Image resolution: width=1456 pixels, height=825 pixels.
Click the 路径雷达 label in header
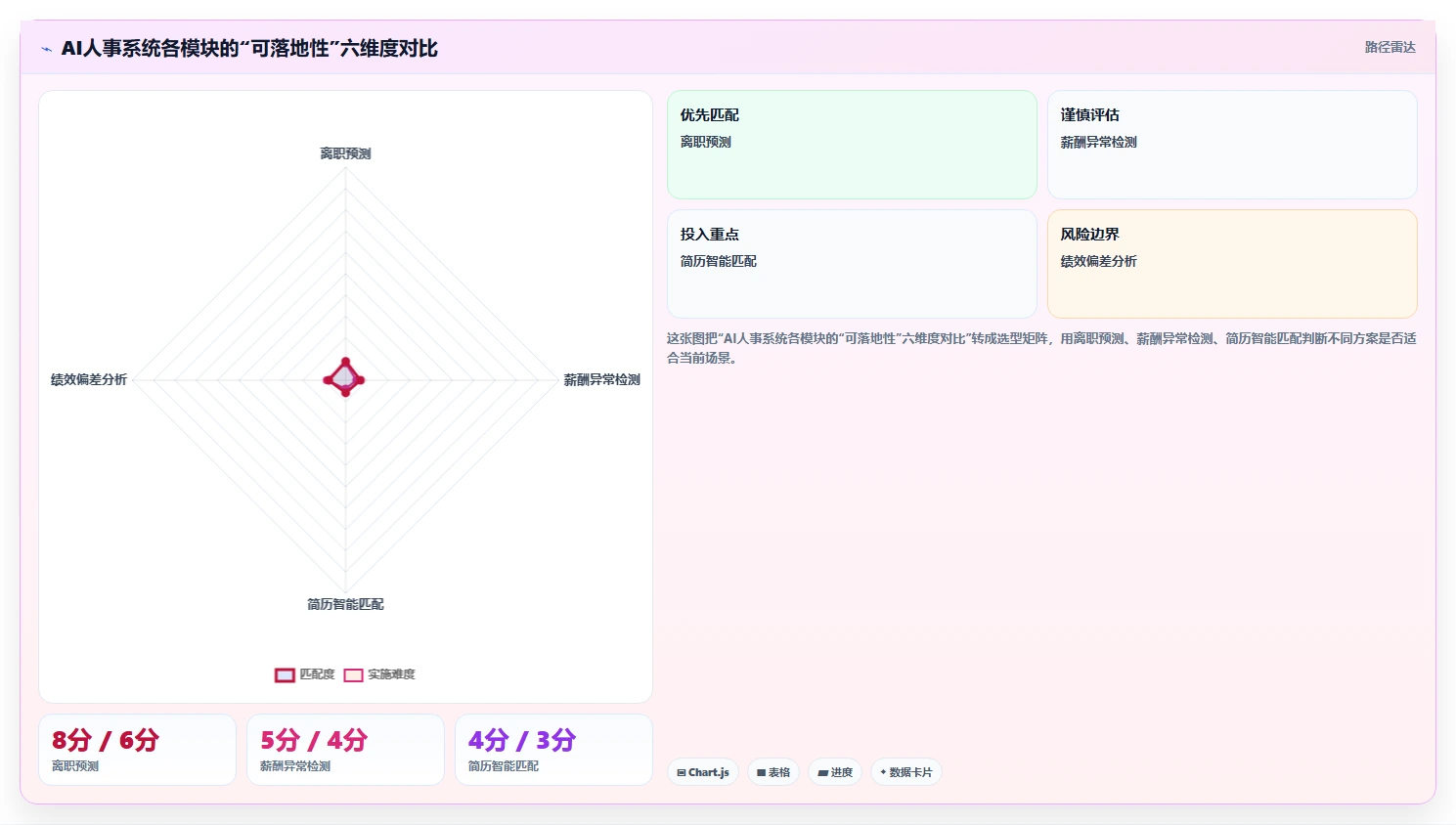[1390, 47]
